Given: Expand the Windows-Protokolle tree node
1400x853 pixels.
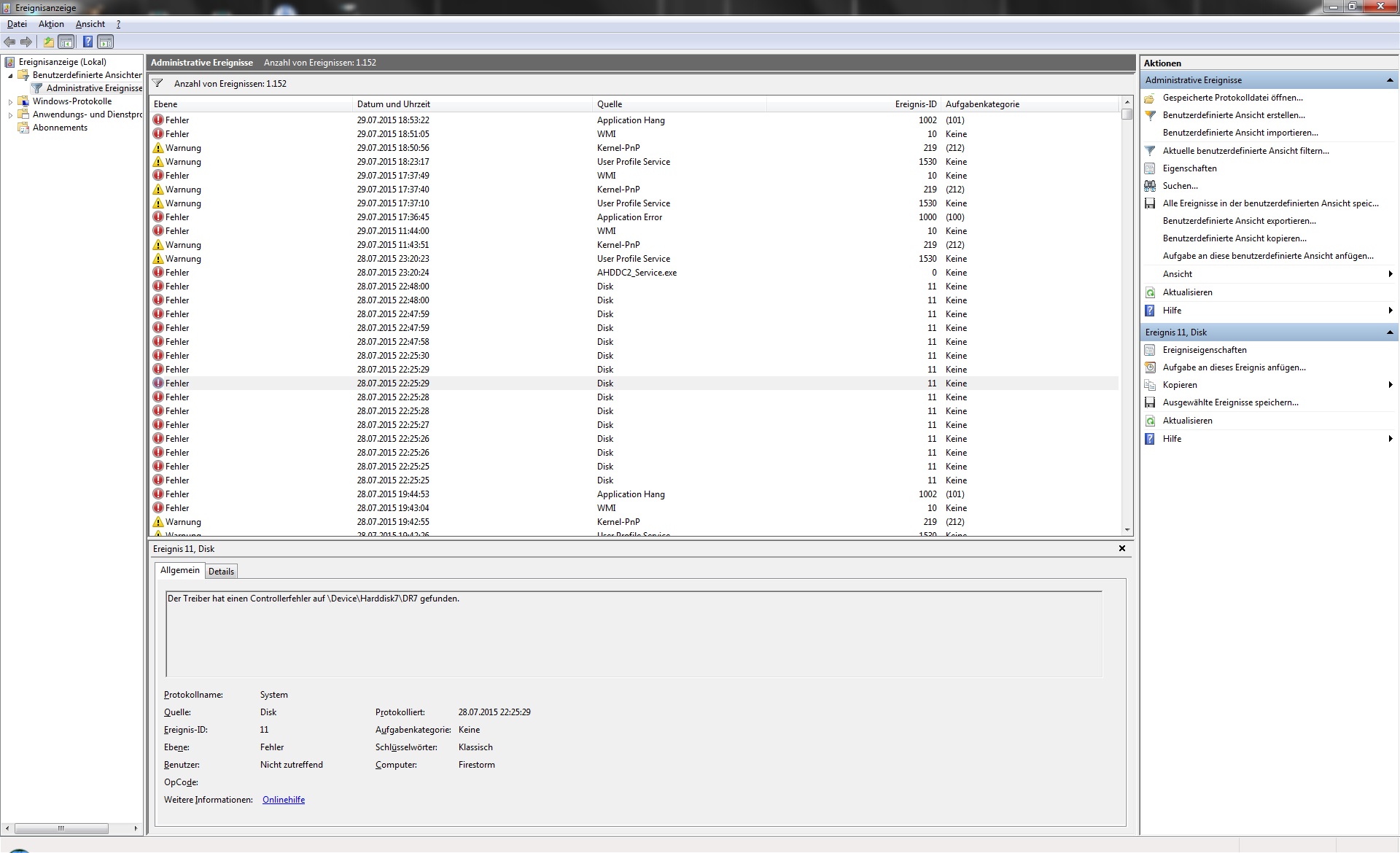Looking at the screenshot, I should [10, 102].
